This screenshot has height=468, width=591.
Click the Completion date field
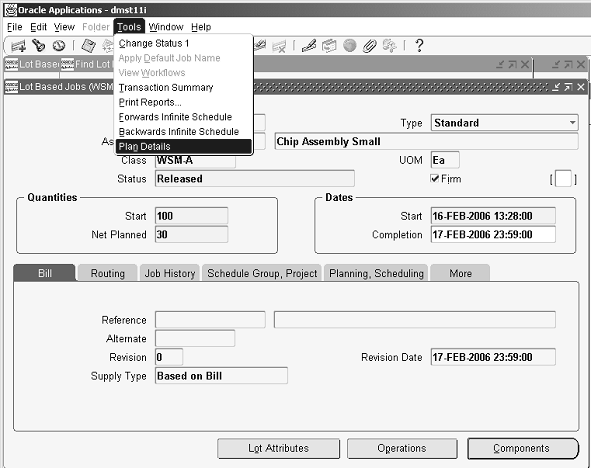click(x=493, y=234)
